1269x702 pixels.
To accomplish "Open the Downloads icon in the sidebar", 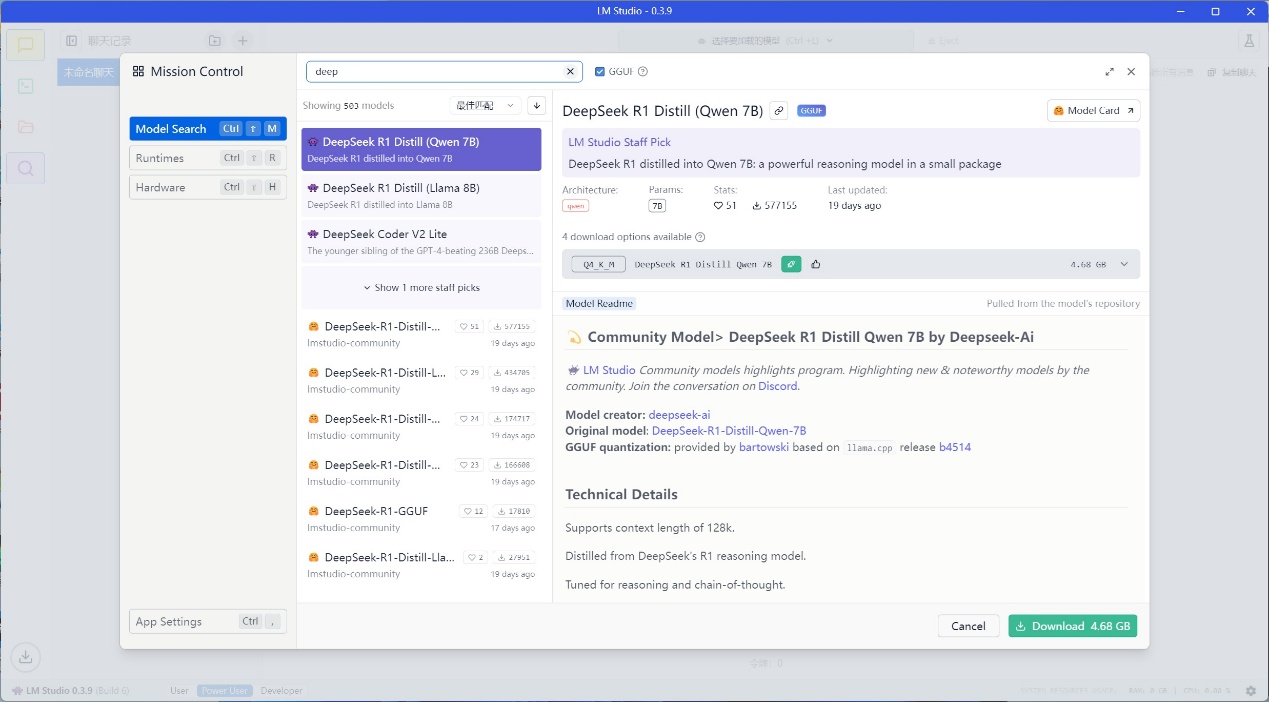I will click(26, 657).
